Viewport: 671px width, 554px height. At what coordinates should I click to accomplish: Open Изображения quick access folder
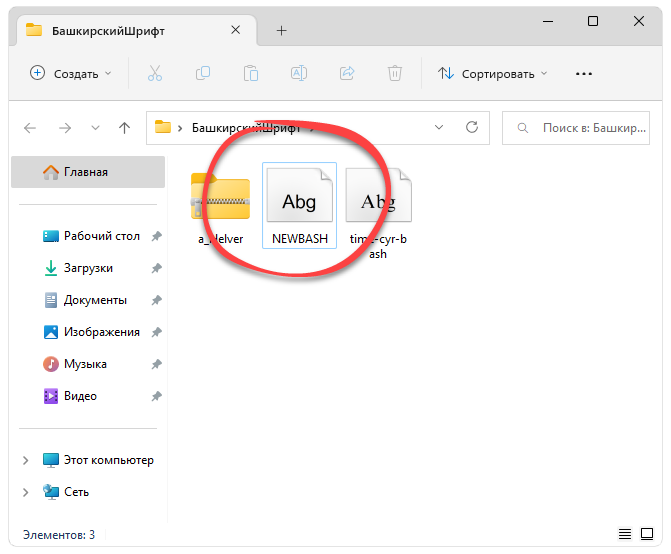(92, 332)
